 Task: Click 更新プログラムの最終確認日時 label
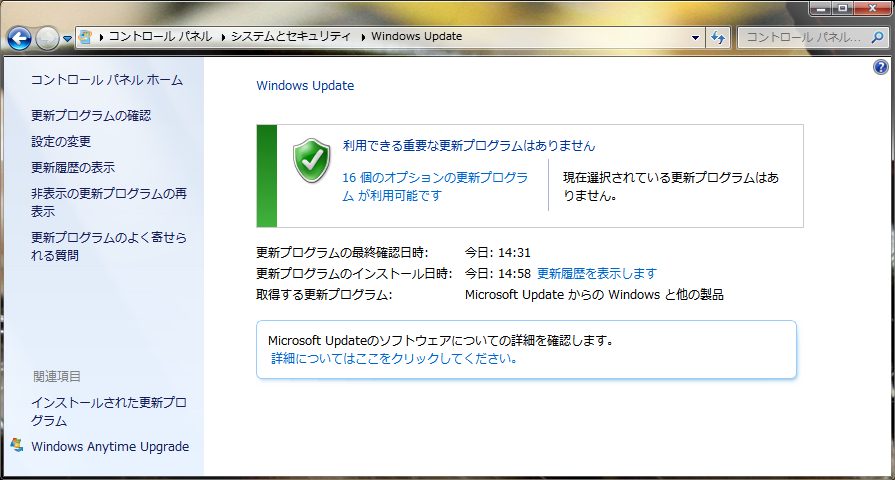tap(342, 252)
